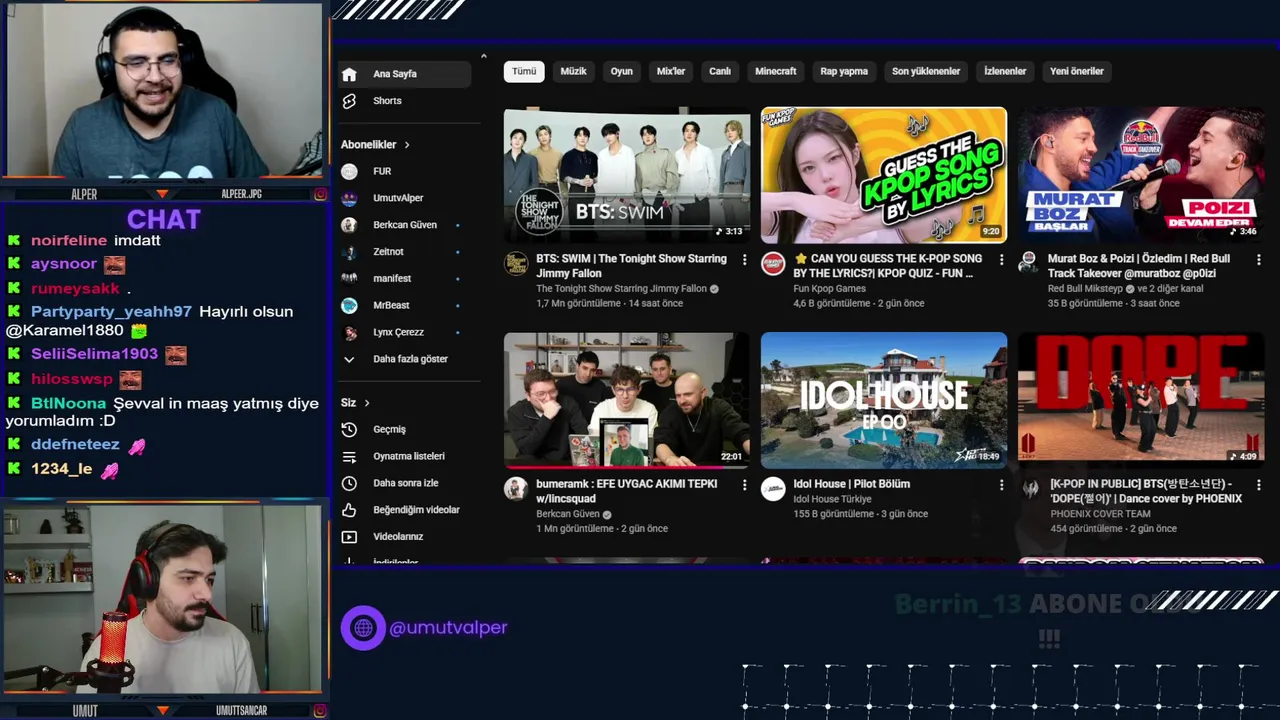1280x720 pixels.
Task: Select the Zeitnot channel avatar
Action: click(349, 252)
